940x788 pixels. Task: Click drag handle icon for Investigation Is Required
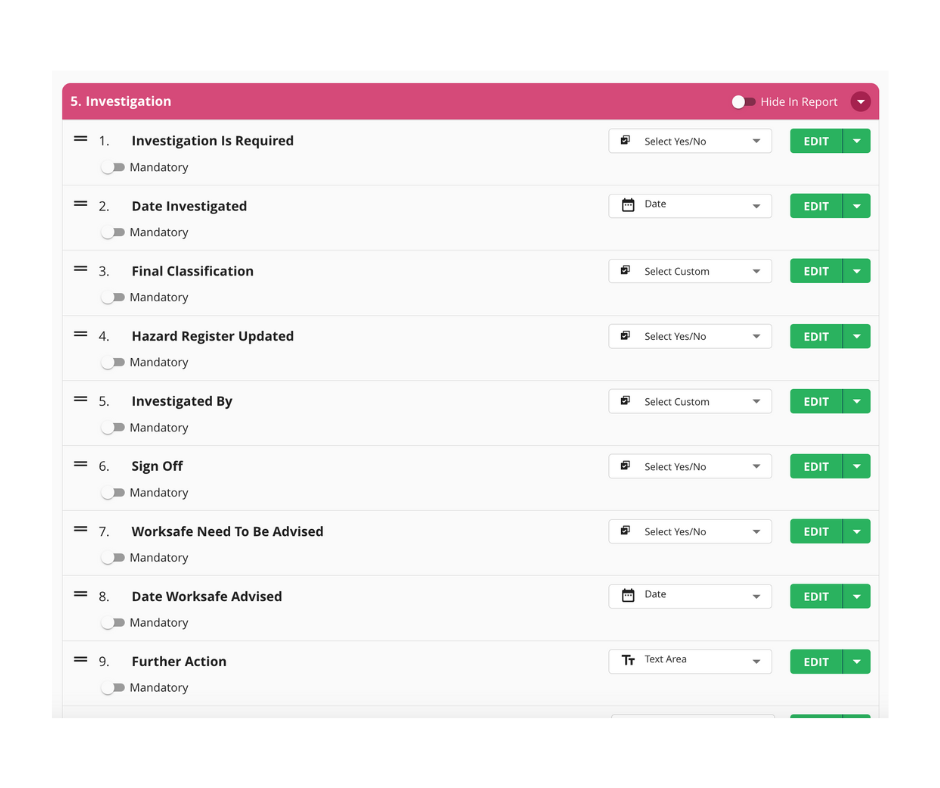pos(81,140)
